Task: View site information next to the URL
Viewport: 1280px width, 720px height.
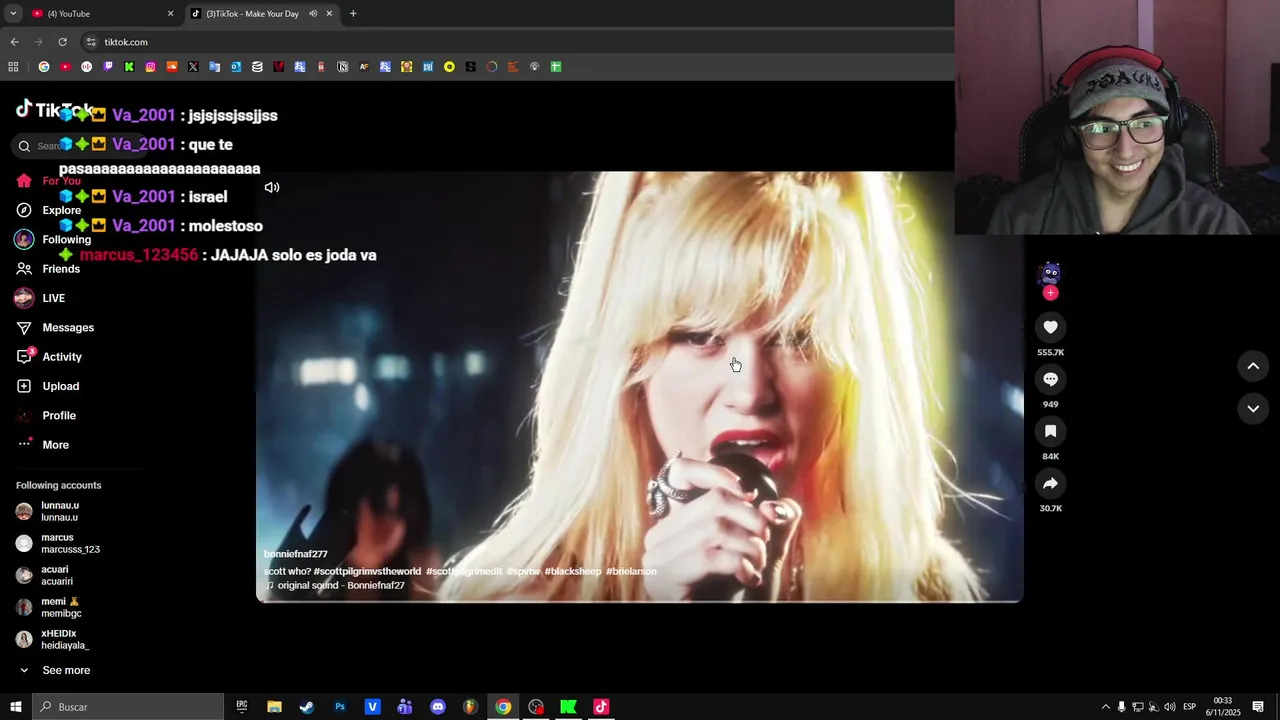Action: pyautogui.click(x=91, y=42)
